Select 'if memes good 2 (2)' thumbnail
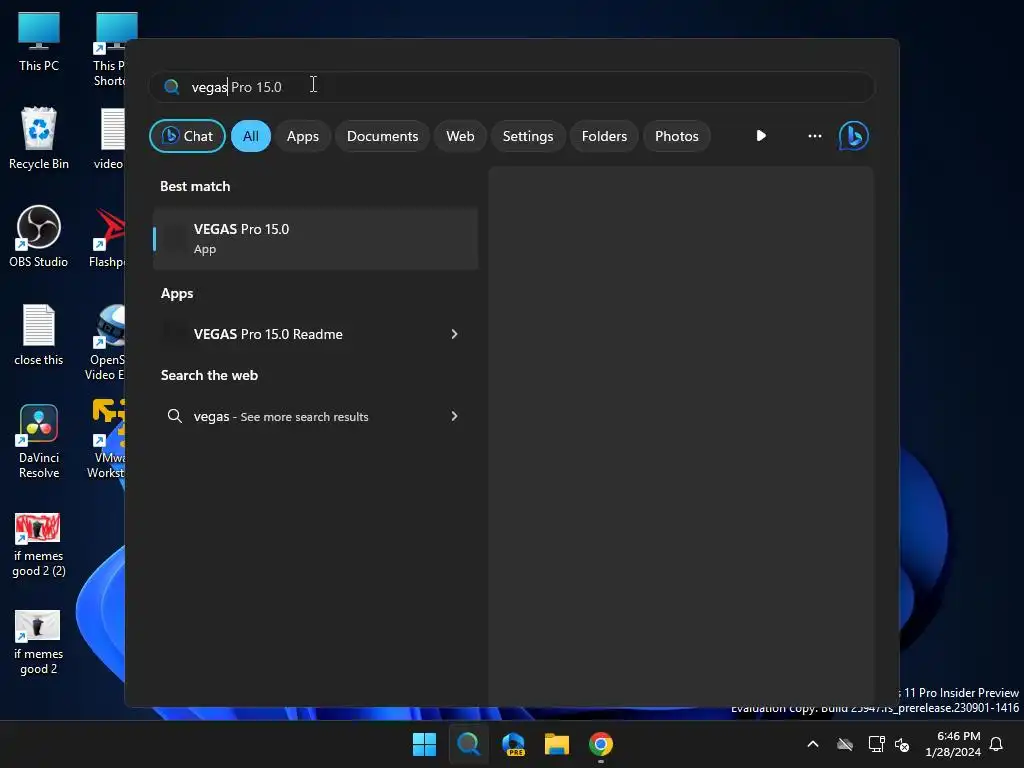 click(x=39, y=545)
